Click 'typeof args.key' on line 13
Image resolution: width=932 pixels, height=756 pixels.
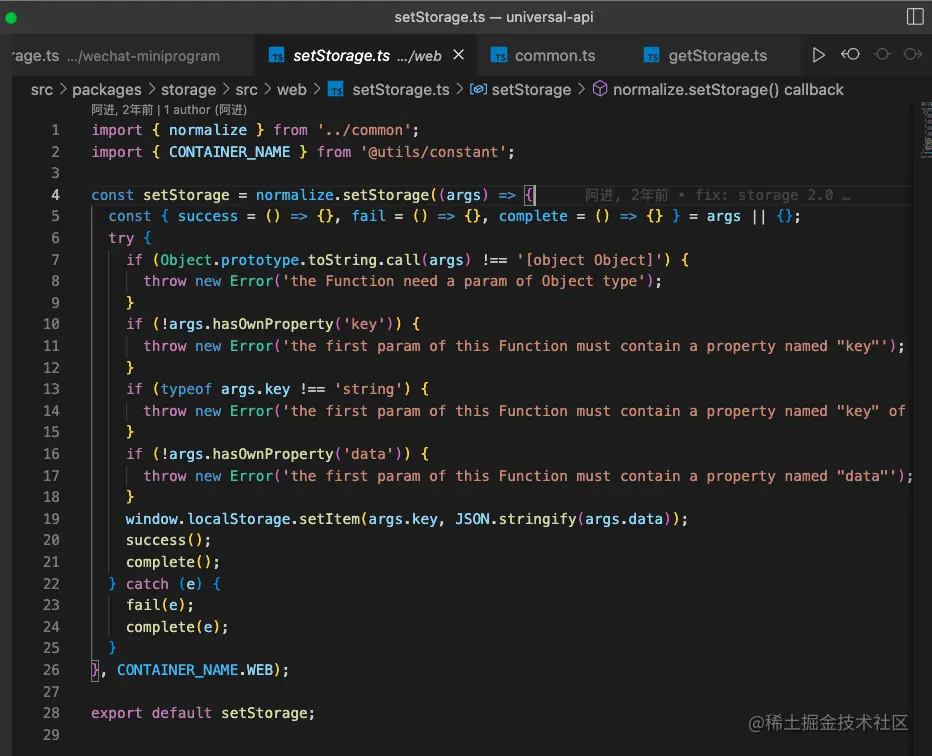click(225, 389)
